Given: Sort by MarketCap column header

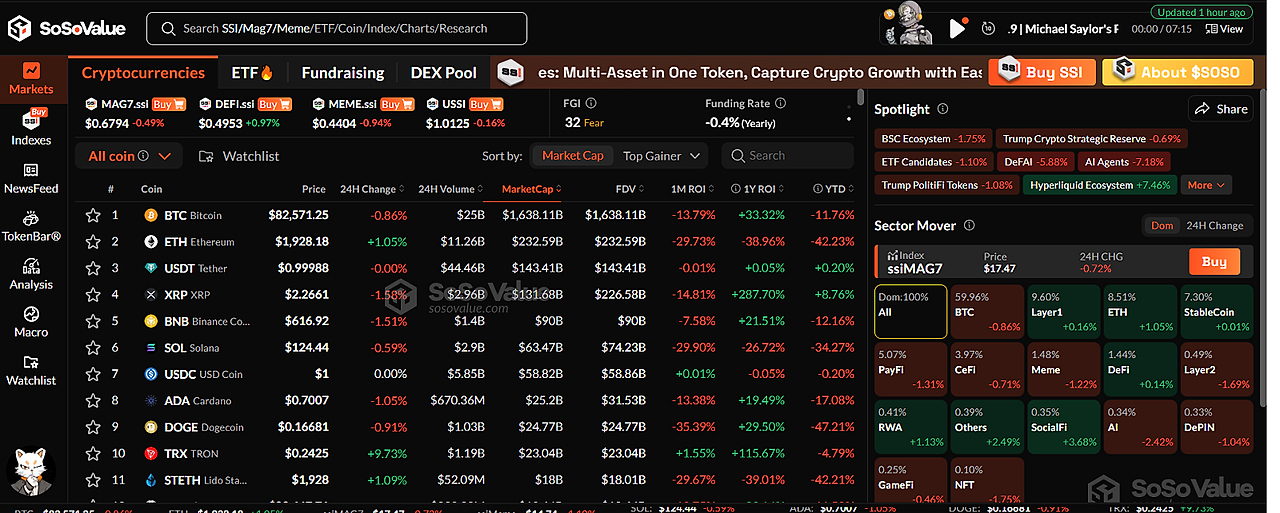Looking at the screenshot, I should click(x=532, y=189).
